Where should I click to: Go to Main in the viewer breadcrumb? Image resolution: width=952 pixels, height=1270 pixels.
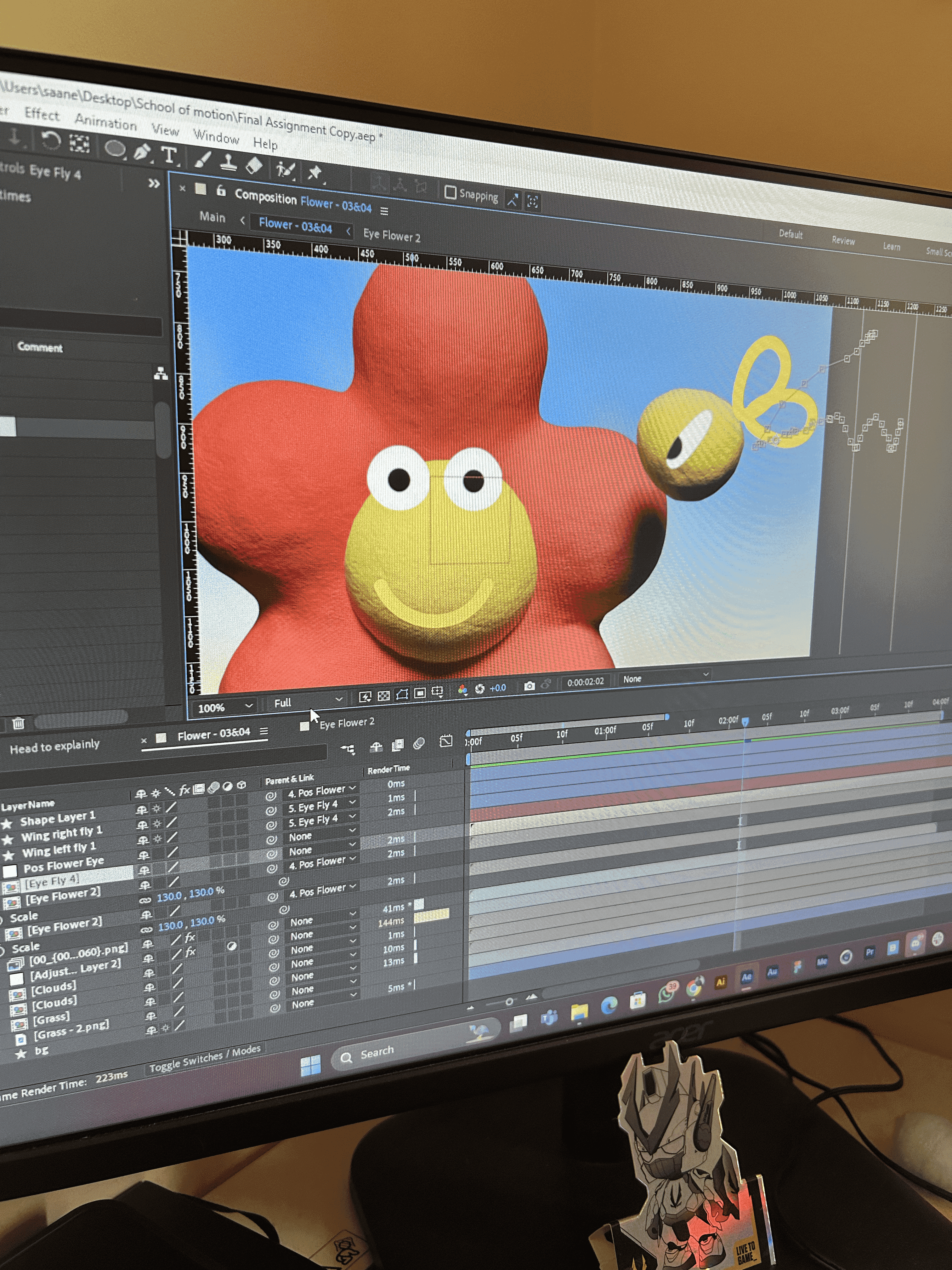pyautogui.click(x=212, y=217)
